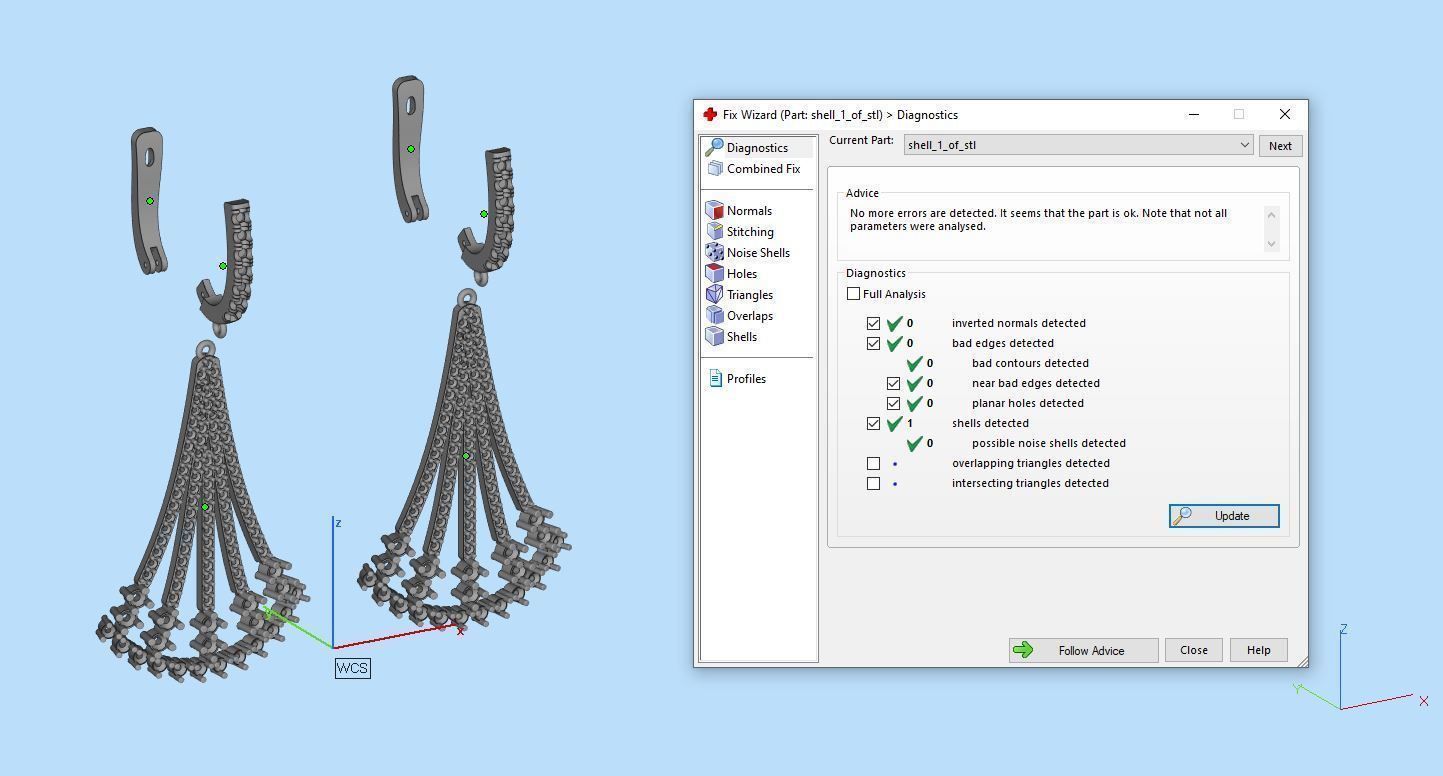This screenshot has height=776, width=1443.
Task: Click the Advice box scroll down arrow
Action: tap(1271, 243)
